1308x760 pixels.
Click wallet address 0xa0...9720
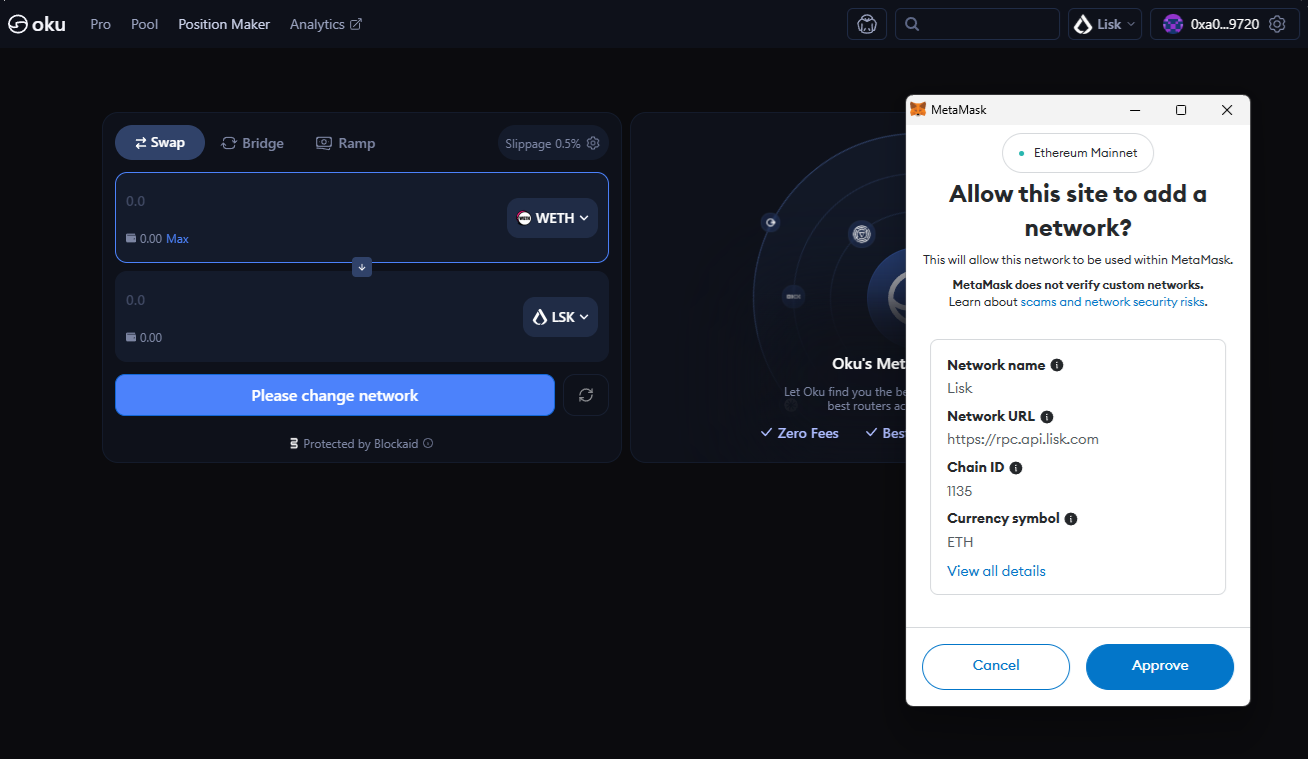click(1224, 24)
